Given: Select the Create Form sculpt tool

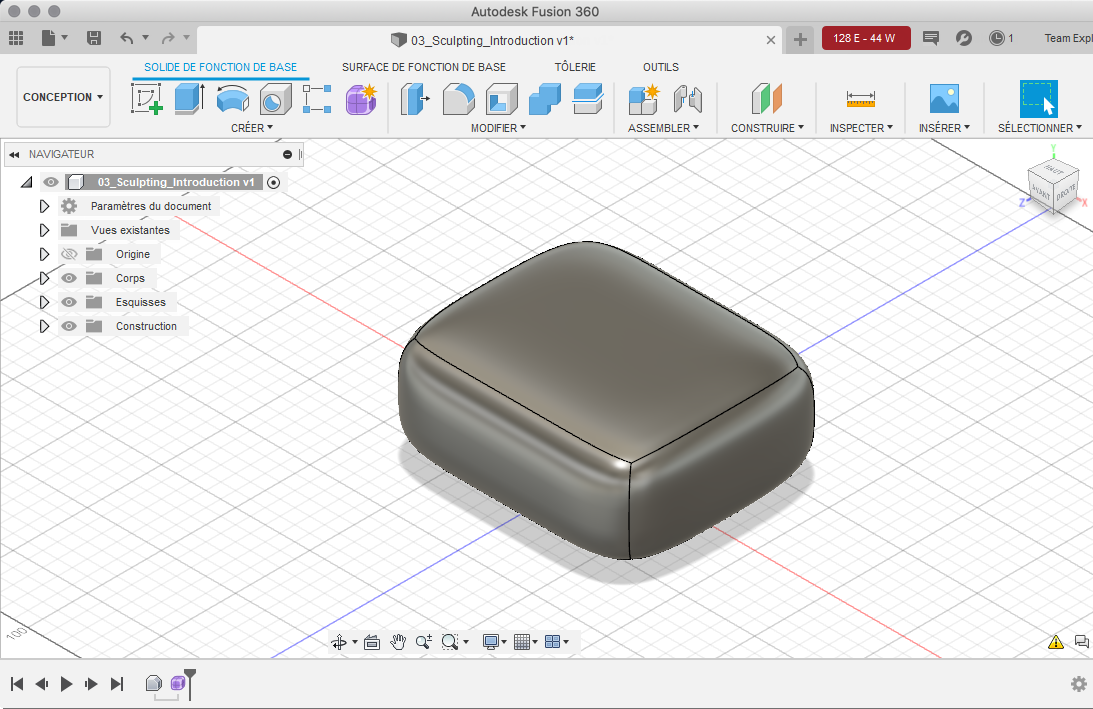Looking at the screenshot, I should pos(361,98).
